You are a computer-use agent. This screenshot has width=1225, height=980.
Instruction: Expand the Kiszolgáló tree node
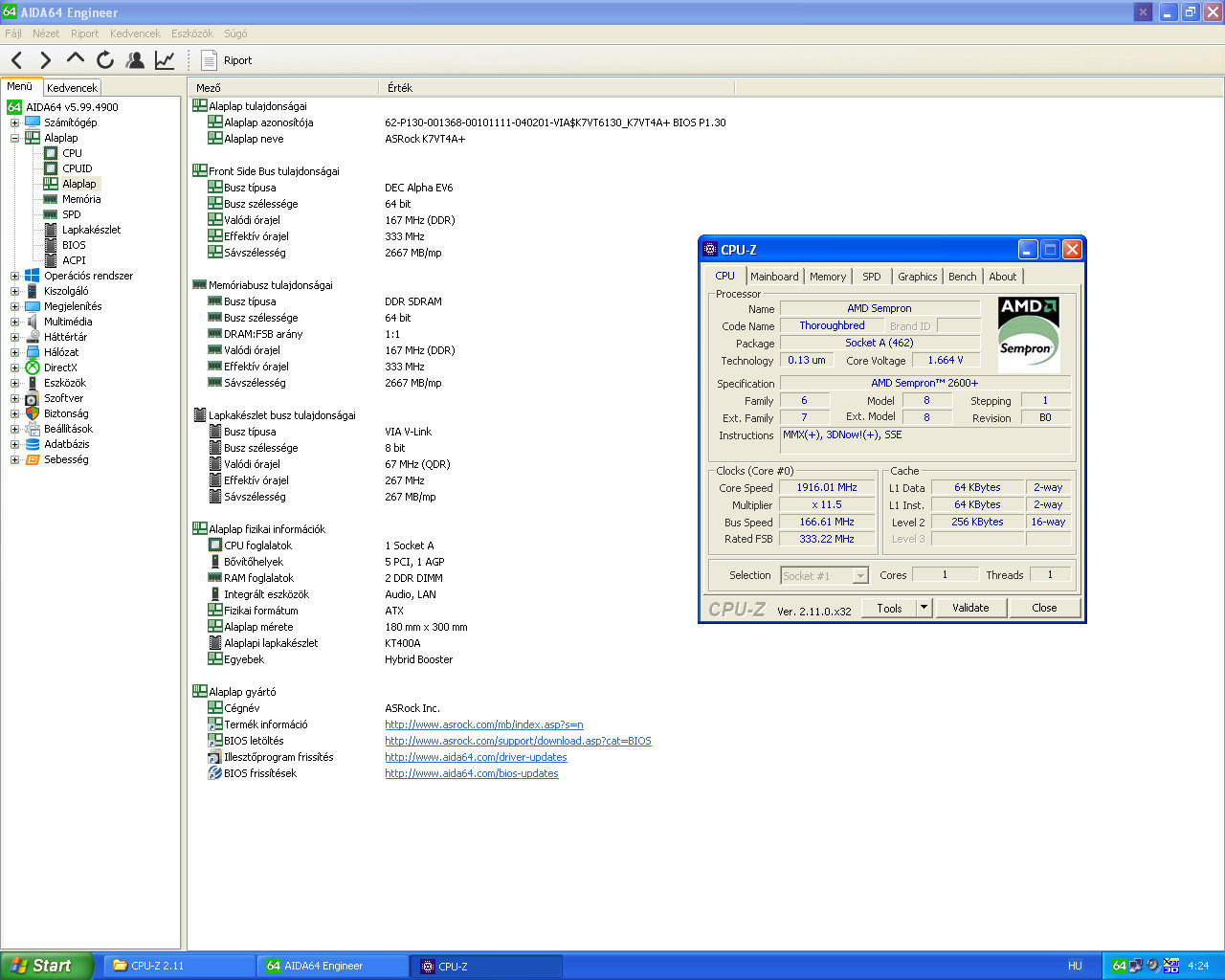pyautogui.click(x=14, y=291)
